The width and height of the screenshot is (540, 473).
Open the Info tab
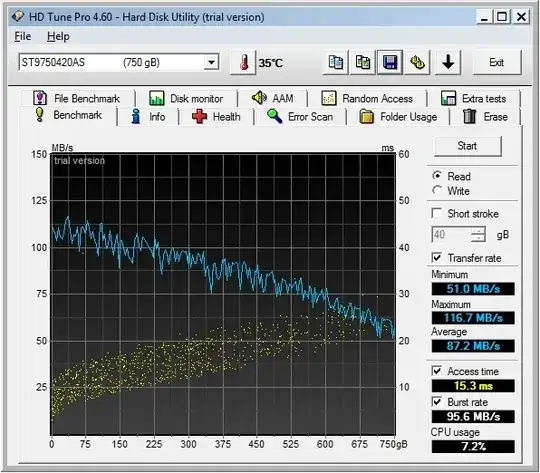click(148, 117)
